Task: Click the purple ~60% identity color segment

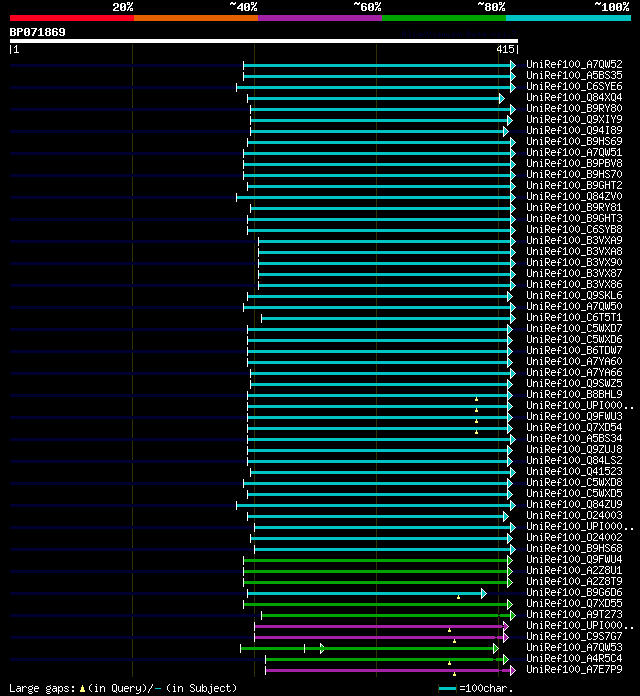Action: [320, 18]
